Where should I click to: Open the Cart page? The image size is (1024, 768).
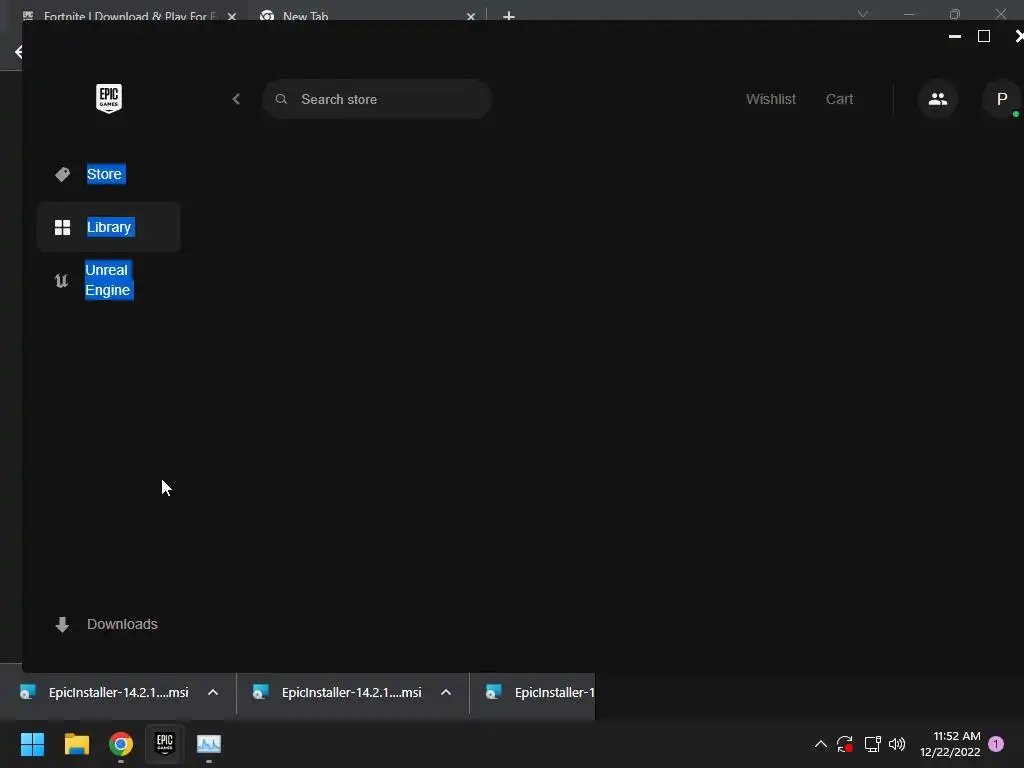tap(839, 99)
